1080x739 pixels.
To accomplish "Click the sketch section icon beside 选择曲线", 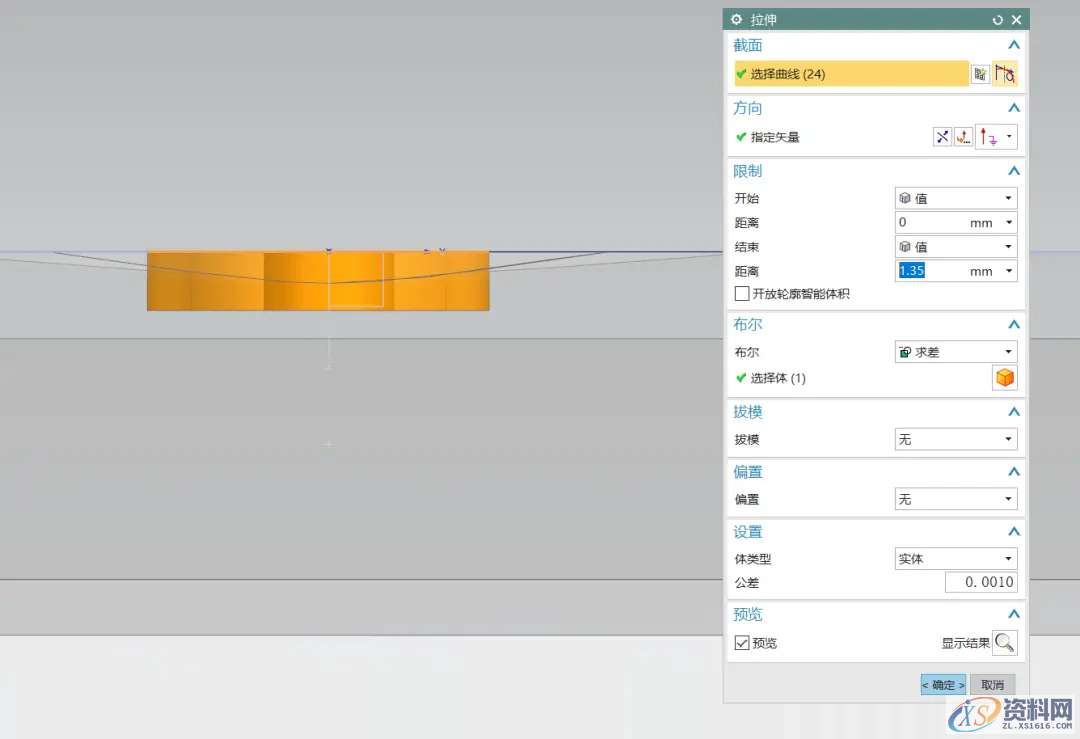I will pyautogui.click(x=980, y=74).
